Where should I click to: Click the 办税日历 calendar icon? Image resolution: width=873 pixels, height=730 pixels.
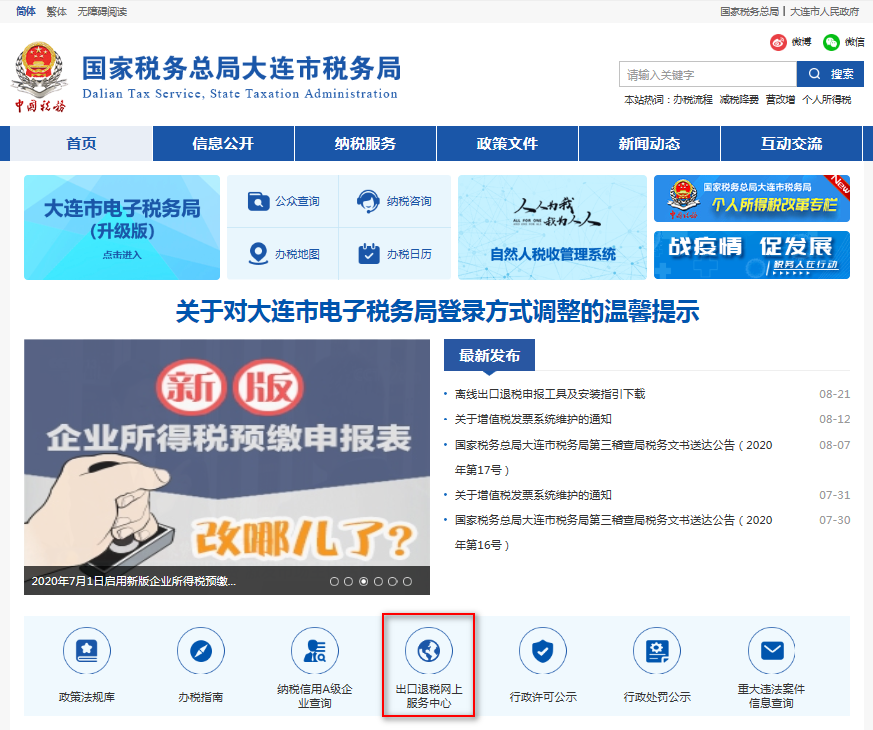(x=369, y=253)
